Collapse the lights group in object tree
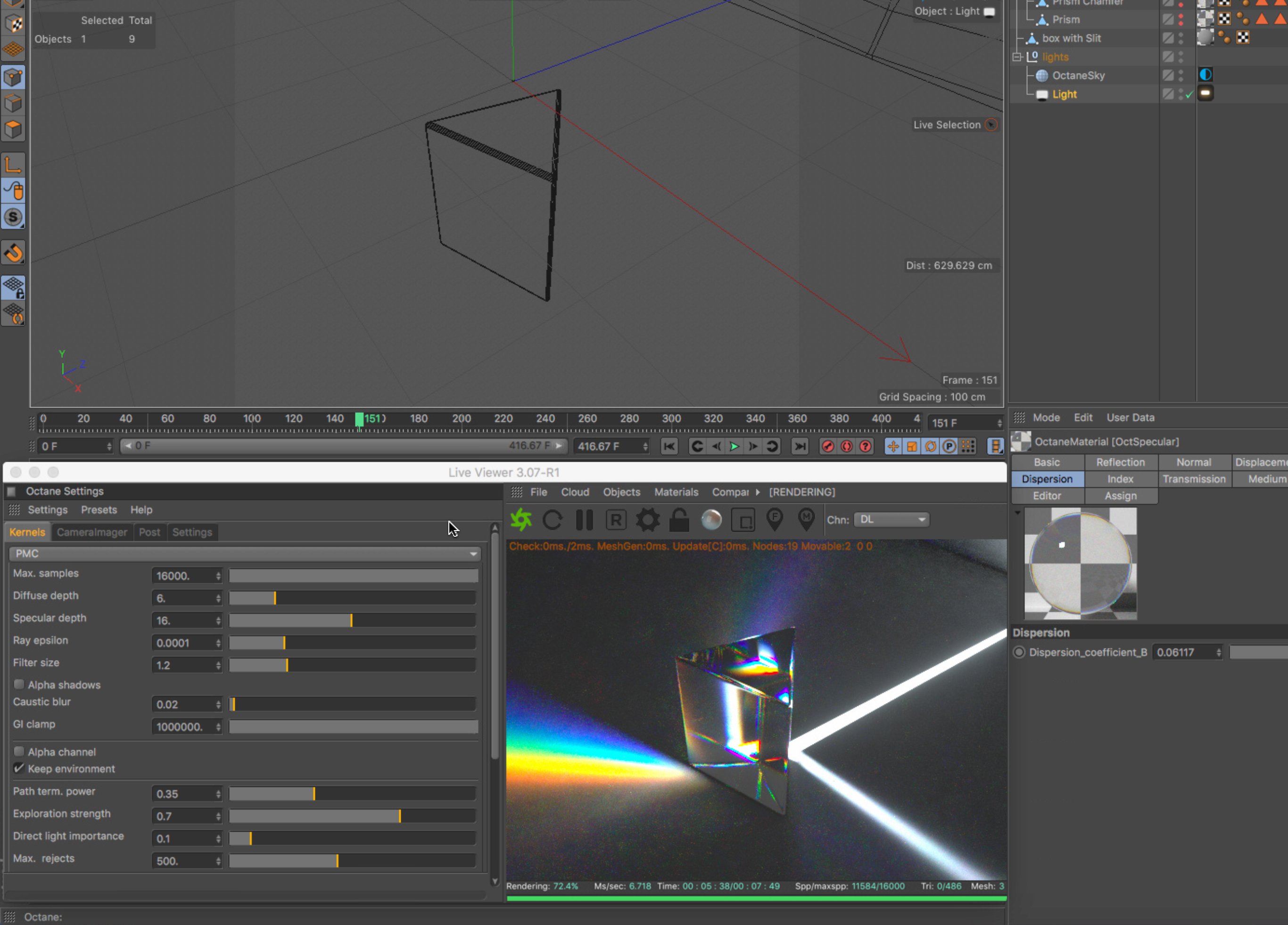Viewport: 1288px width, 925px height. (1017, 57)
